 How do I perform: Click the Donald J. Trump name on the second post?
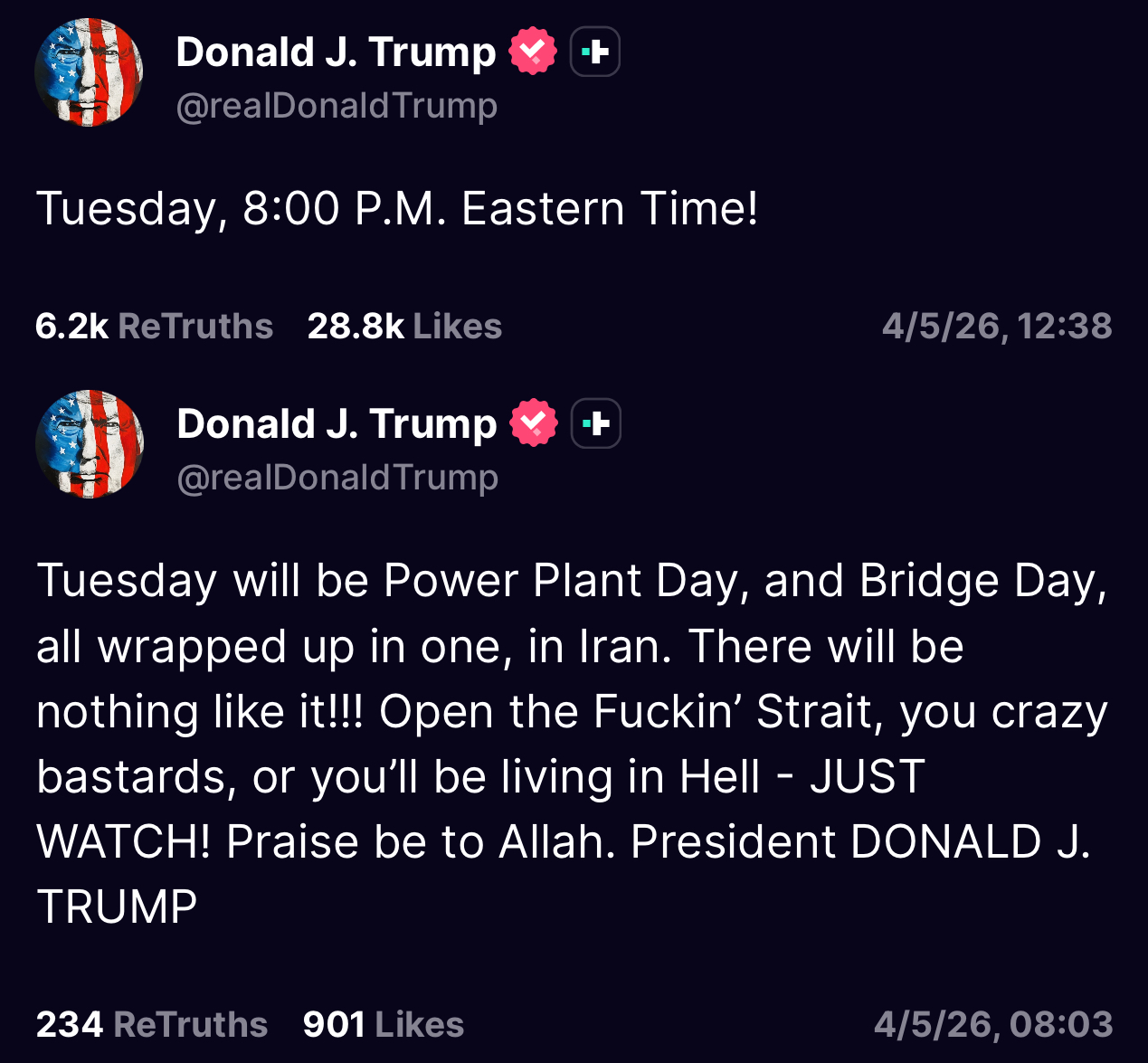[337, 423]
